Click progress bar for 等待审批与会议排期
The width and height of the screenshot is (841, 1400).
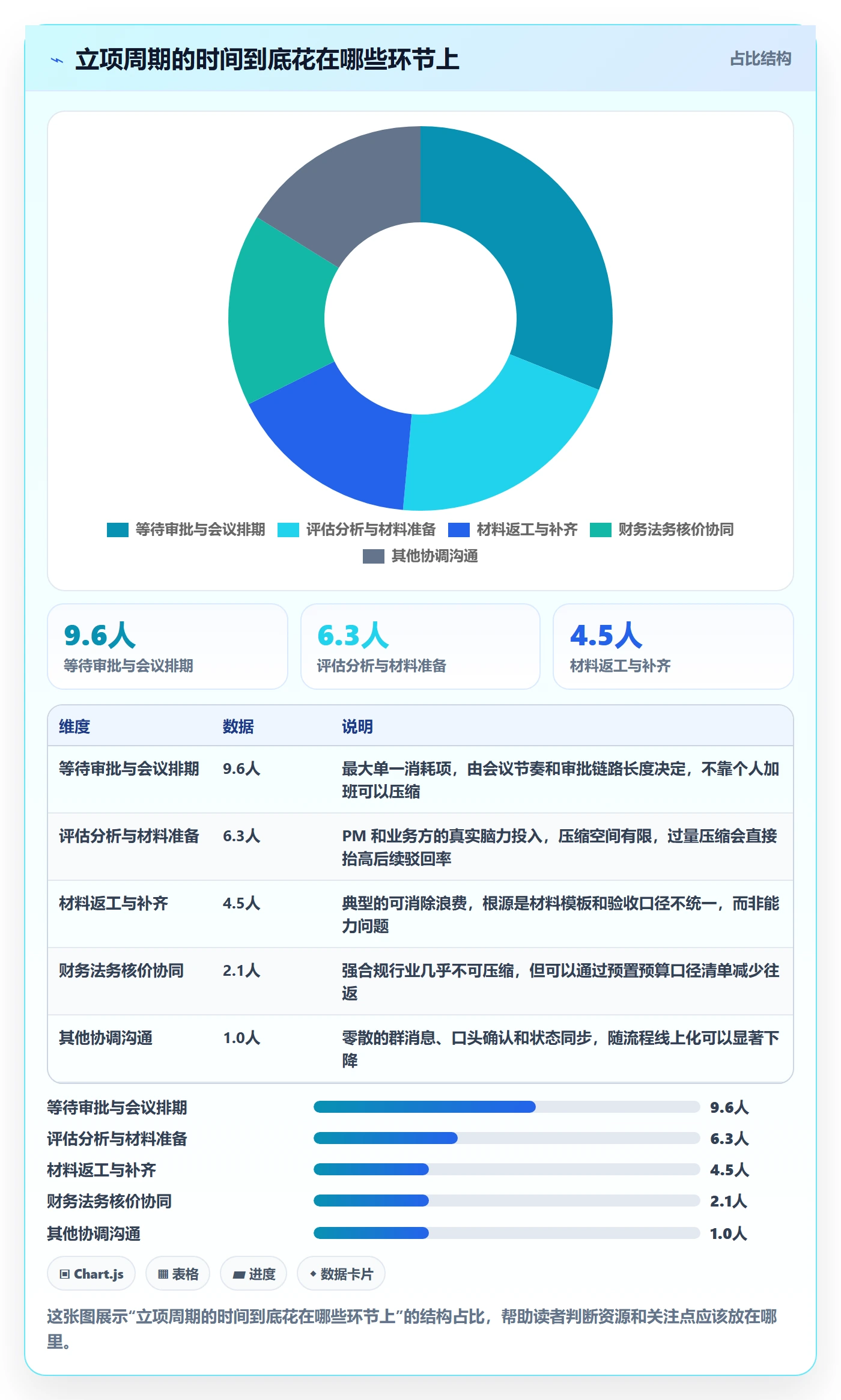tap(506, 1107)
